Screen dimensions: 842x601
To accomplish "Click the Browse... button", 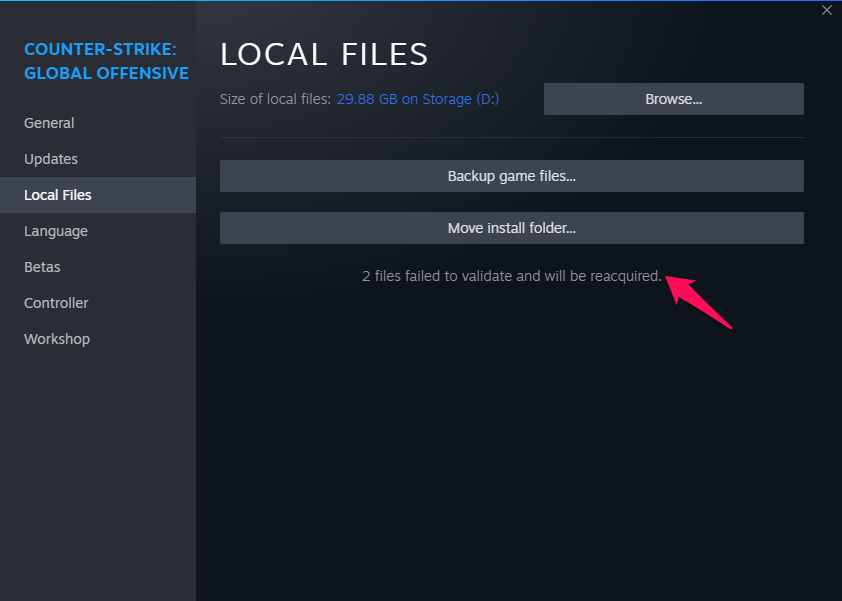I will [673, 99].
